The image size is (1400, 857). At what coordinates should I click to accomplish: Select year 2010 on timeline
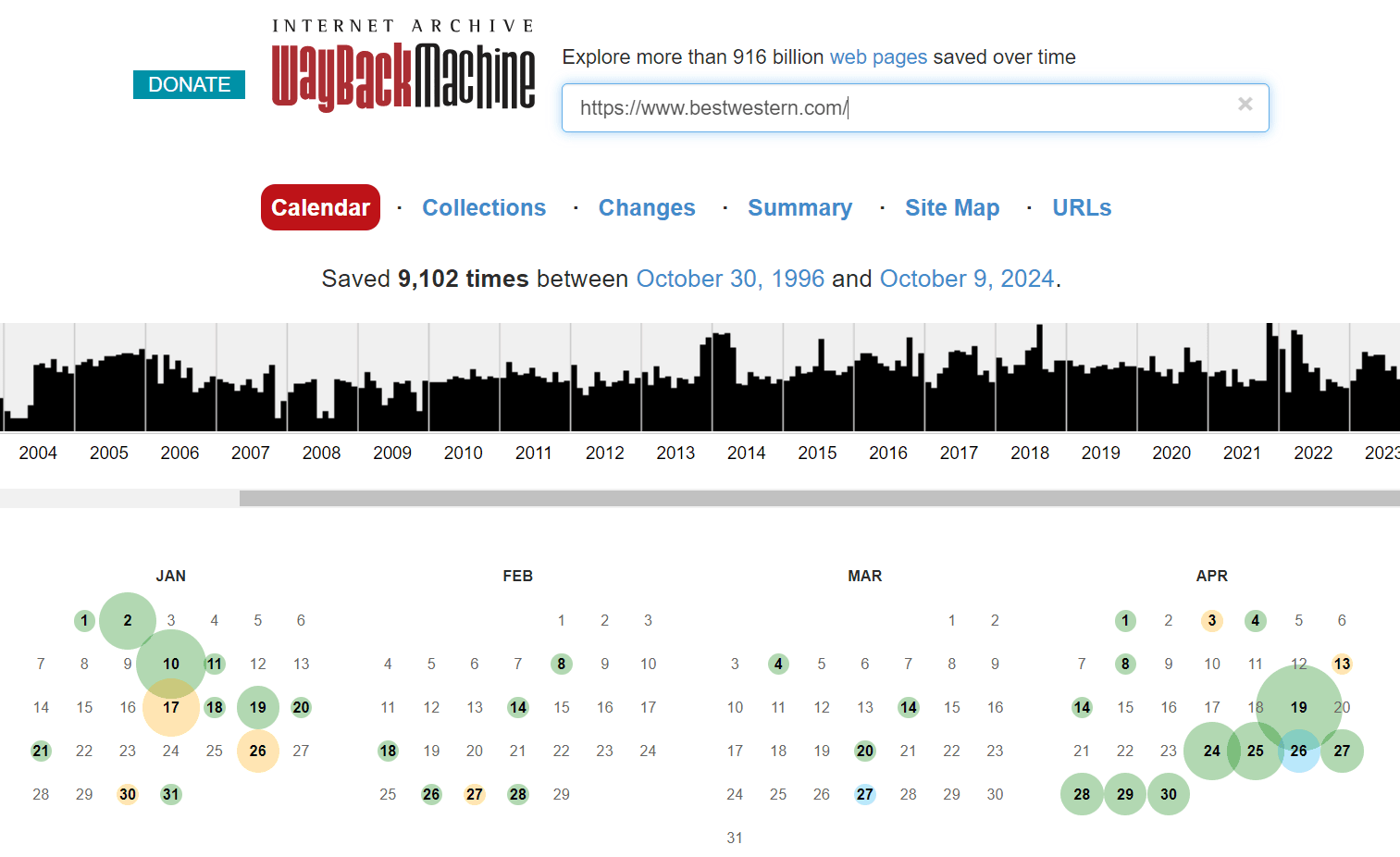463,453
